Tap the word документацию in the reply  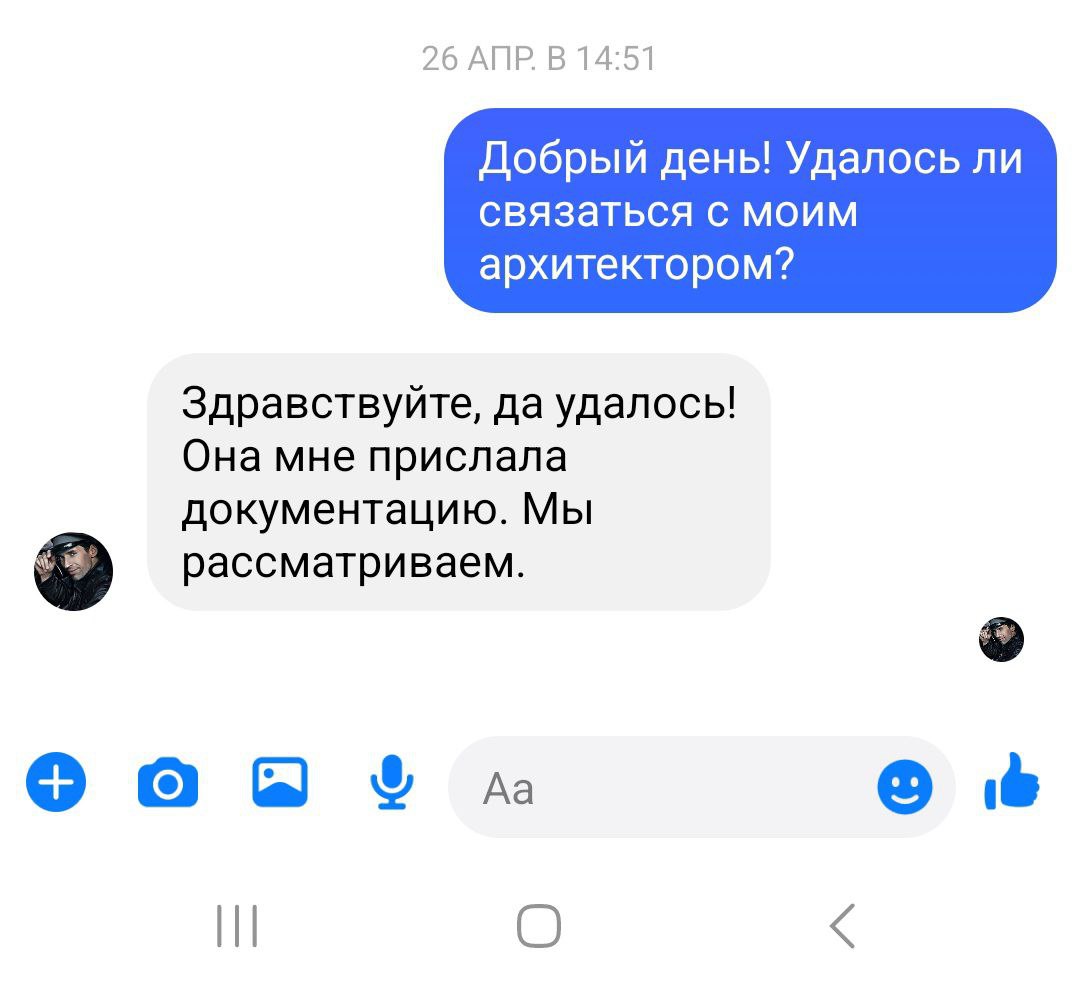tap(342, 511)
